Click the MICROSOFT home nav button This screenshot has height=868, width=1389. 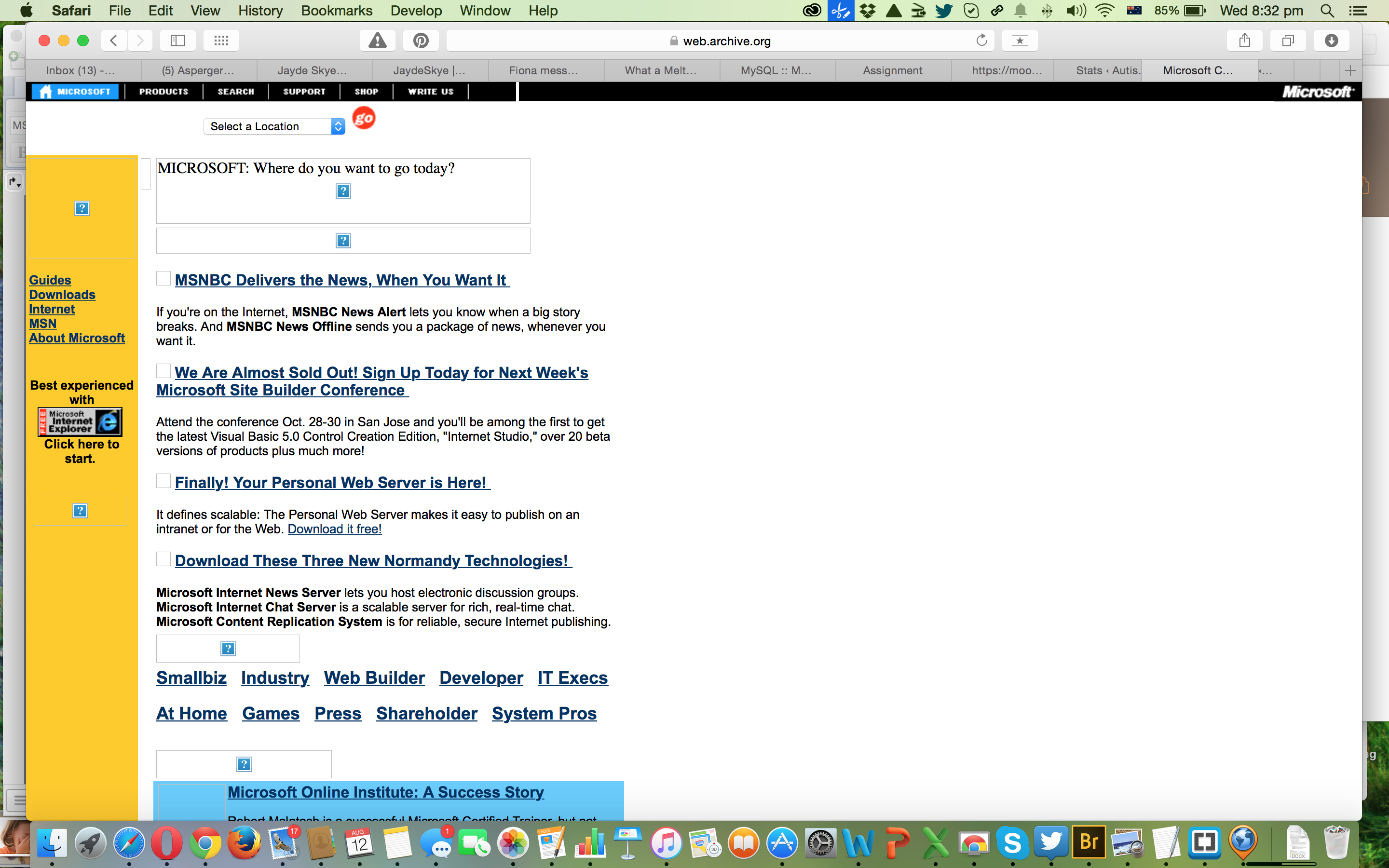coord(75,91)
